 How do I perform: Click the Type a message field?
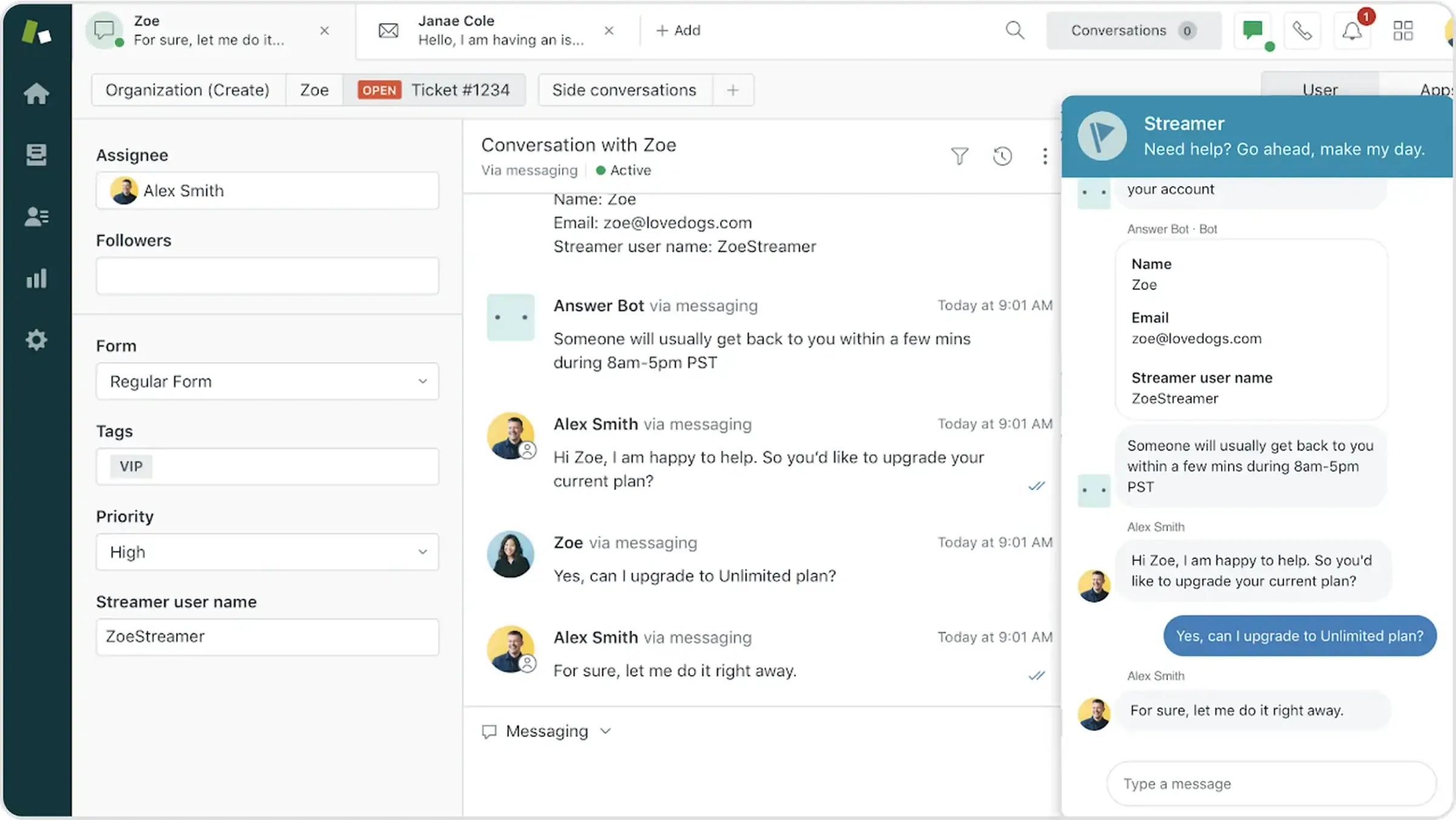pos(1272,784)
